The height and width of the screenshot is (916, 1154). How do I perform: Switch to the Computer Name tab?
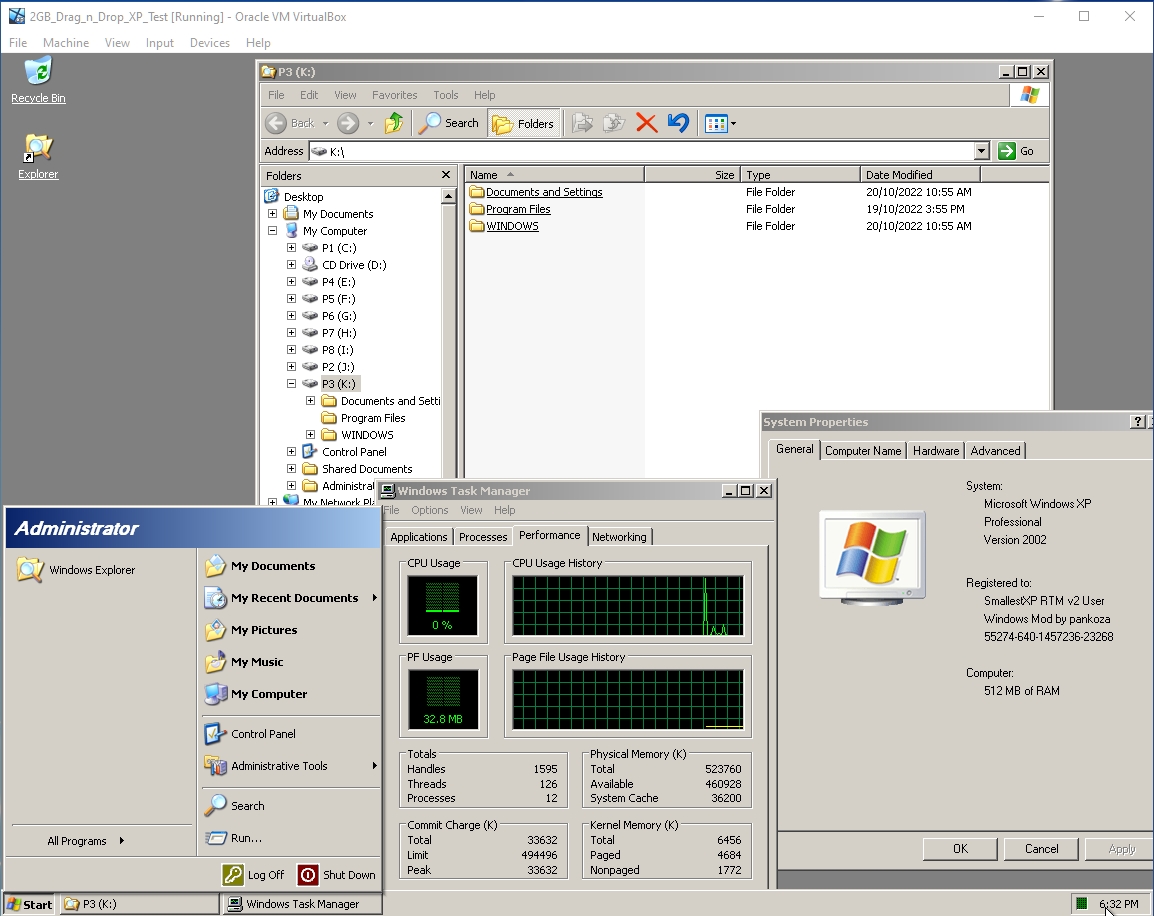coord(863,451)
